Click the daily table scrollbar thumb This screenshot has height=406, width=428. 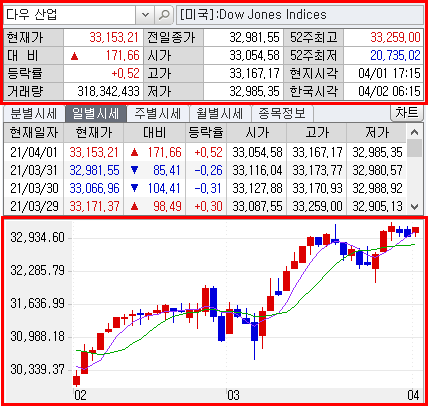[x=414, y=148]
